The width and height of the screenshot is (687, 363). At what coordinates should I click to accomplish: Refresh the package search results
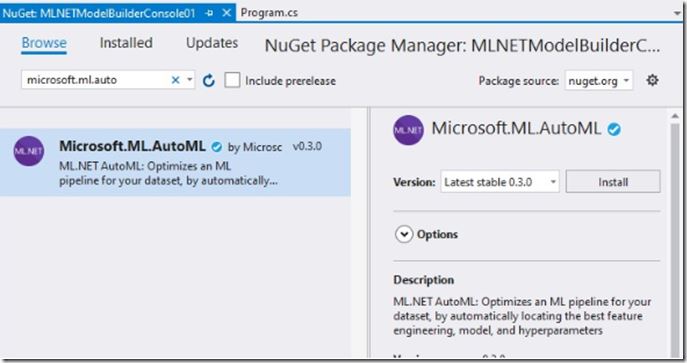coord(209,81)
